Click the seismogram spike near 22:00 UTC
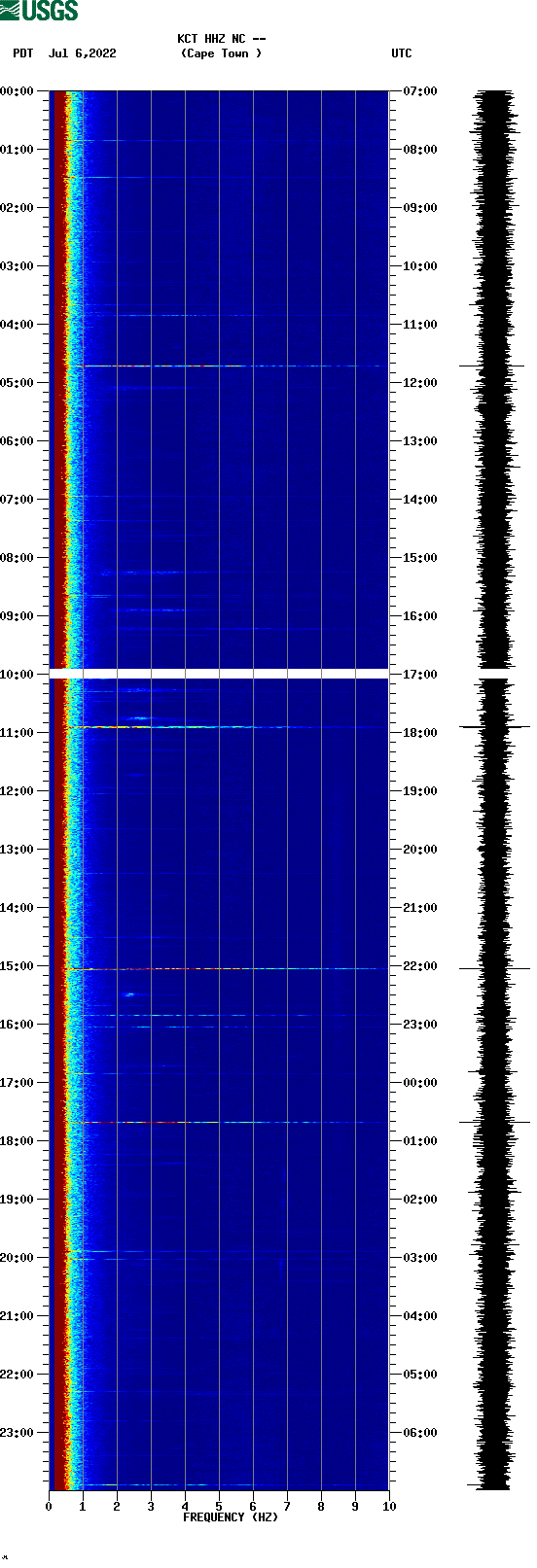 (494, 969)
